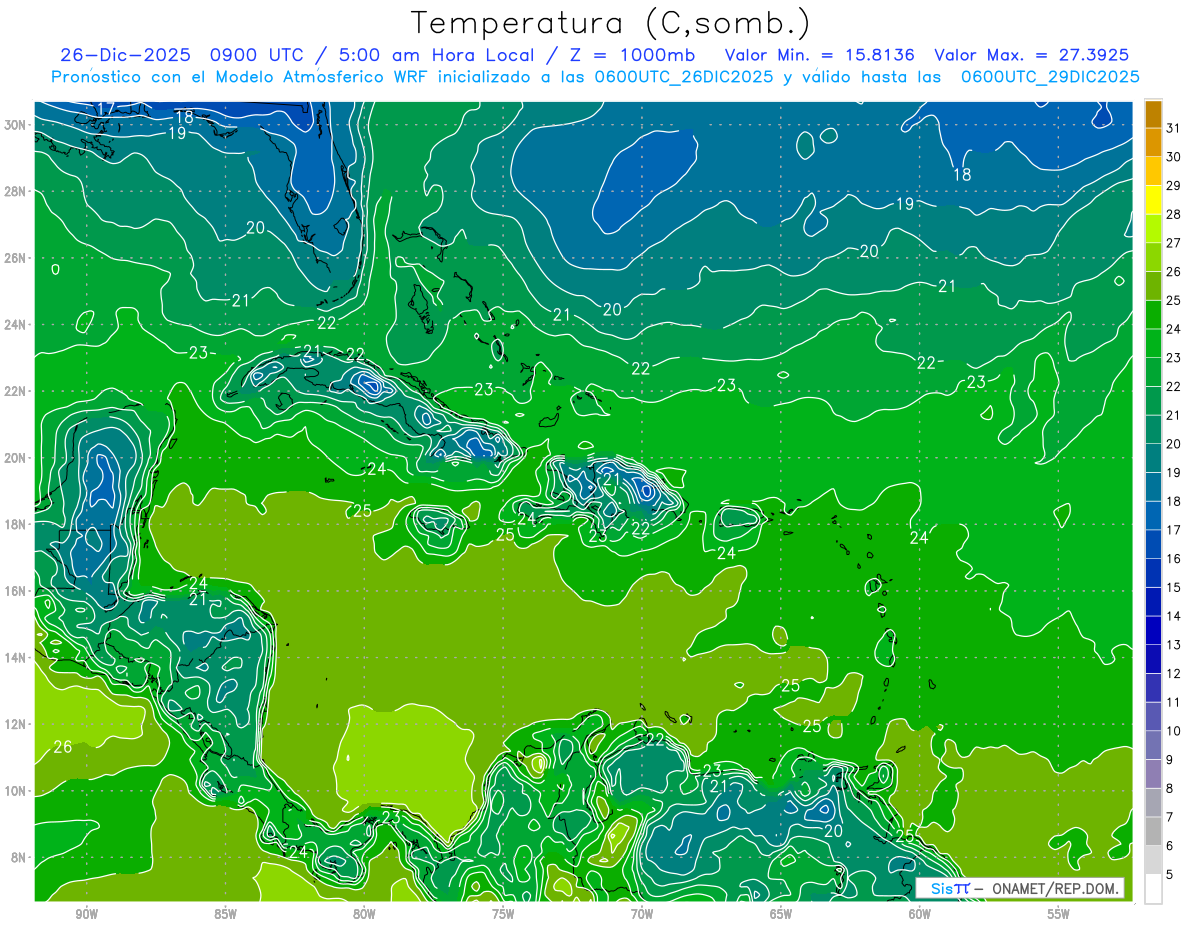The height and width of the screenshot is (927, 1200).
Task: Click the 28N latitude axis label
Action: tap(17, 191)
